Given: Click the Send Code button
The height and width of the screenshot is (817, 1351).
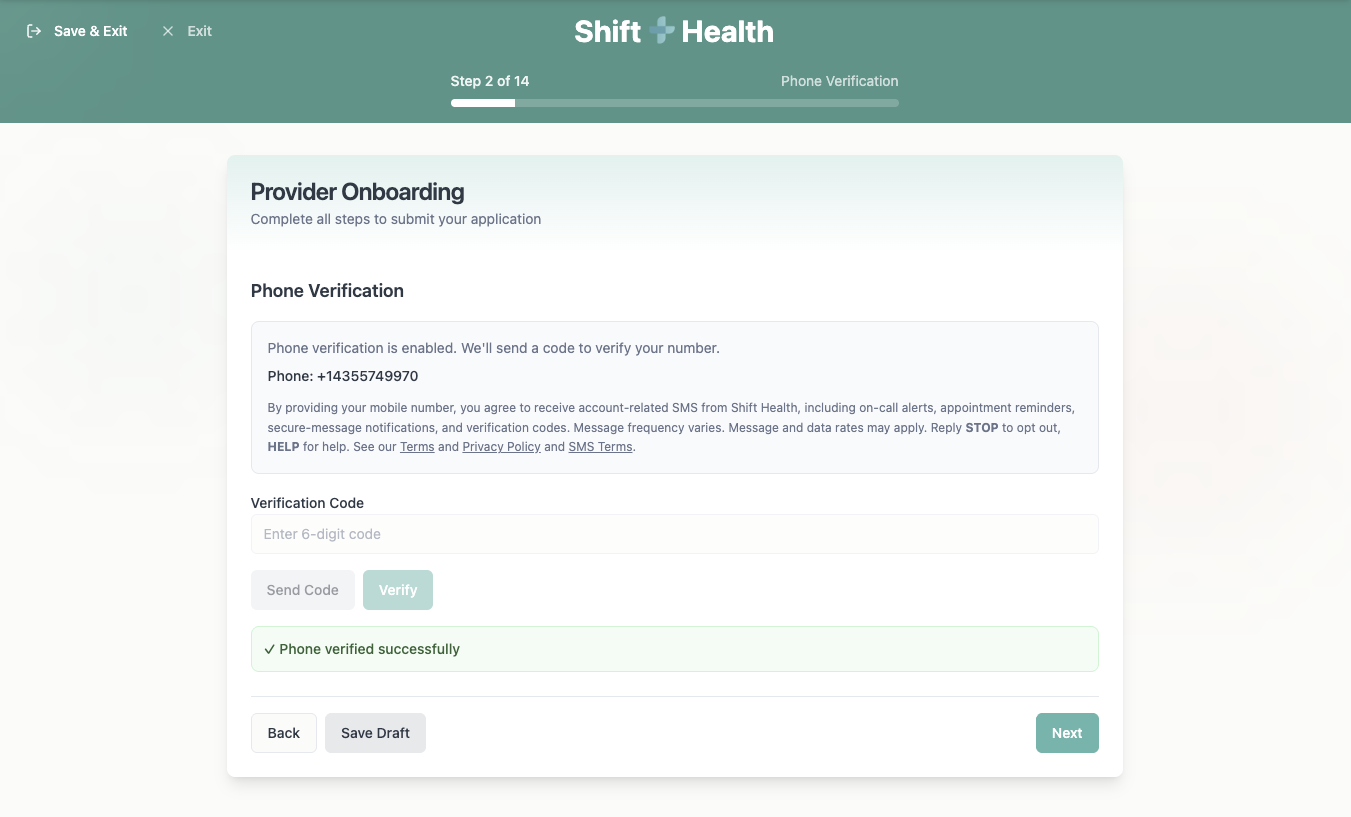Looking at the screenshot, I should tap(303, 590).
